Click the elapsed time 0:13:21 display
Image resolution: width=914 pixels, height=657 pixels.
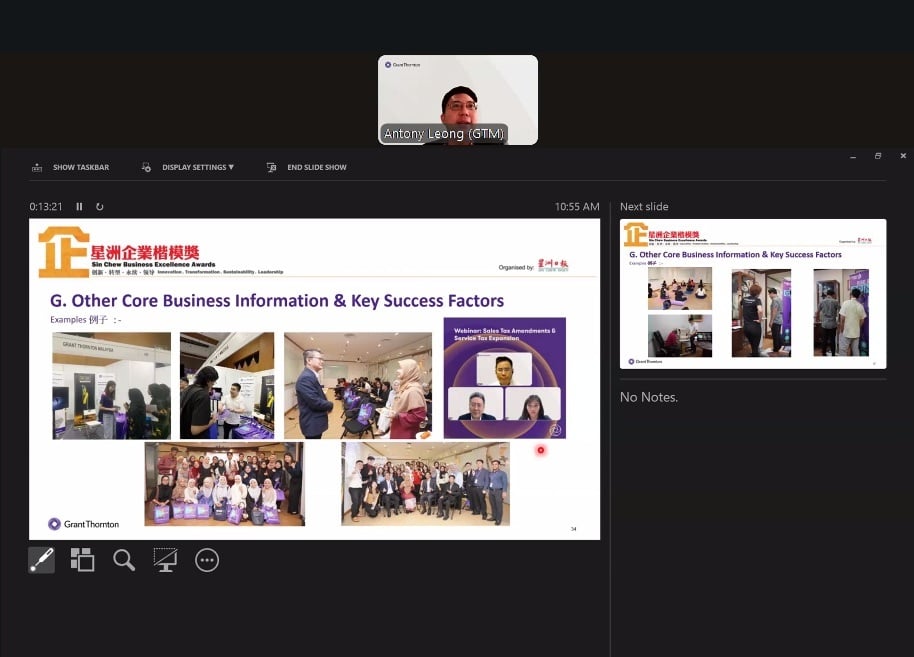tap(46, 207)
